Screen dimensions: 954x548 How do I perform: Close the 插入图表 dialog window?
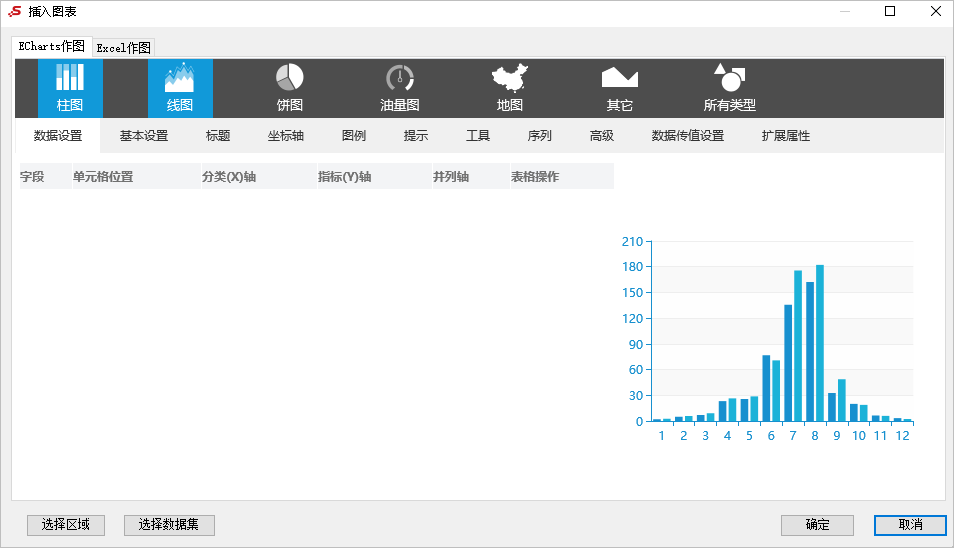936,12
